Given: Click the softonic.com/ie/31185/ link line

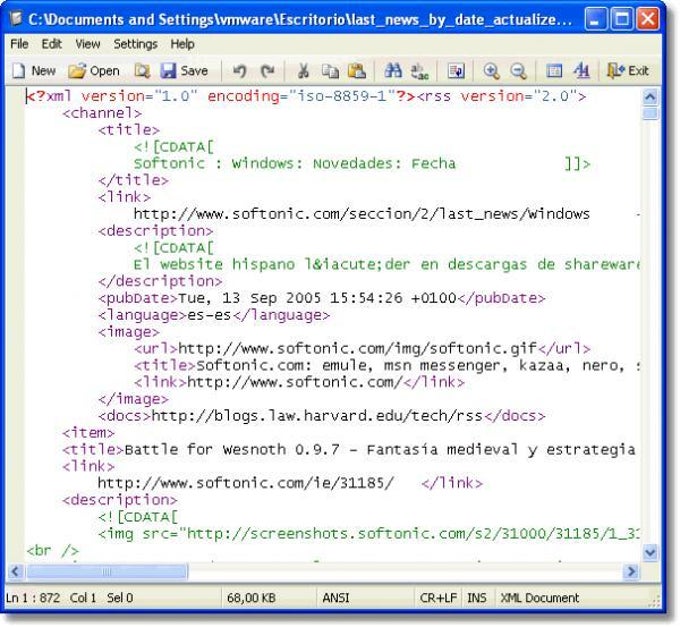Looking at the screenshot, I should pyautogui.click(x=290, y=483).
